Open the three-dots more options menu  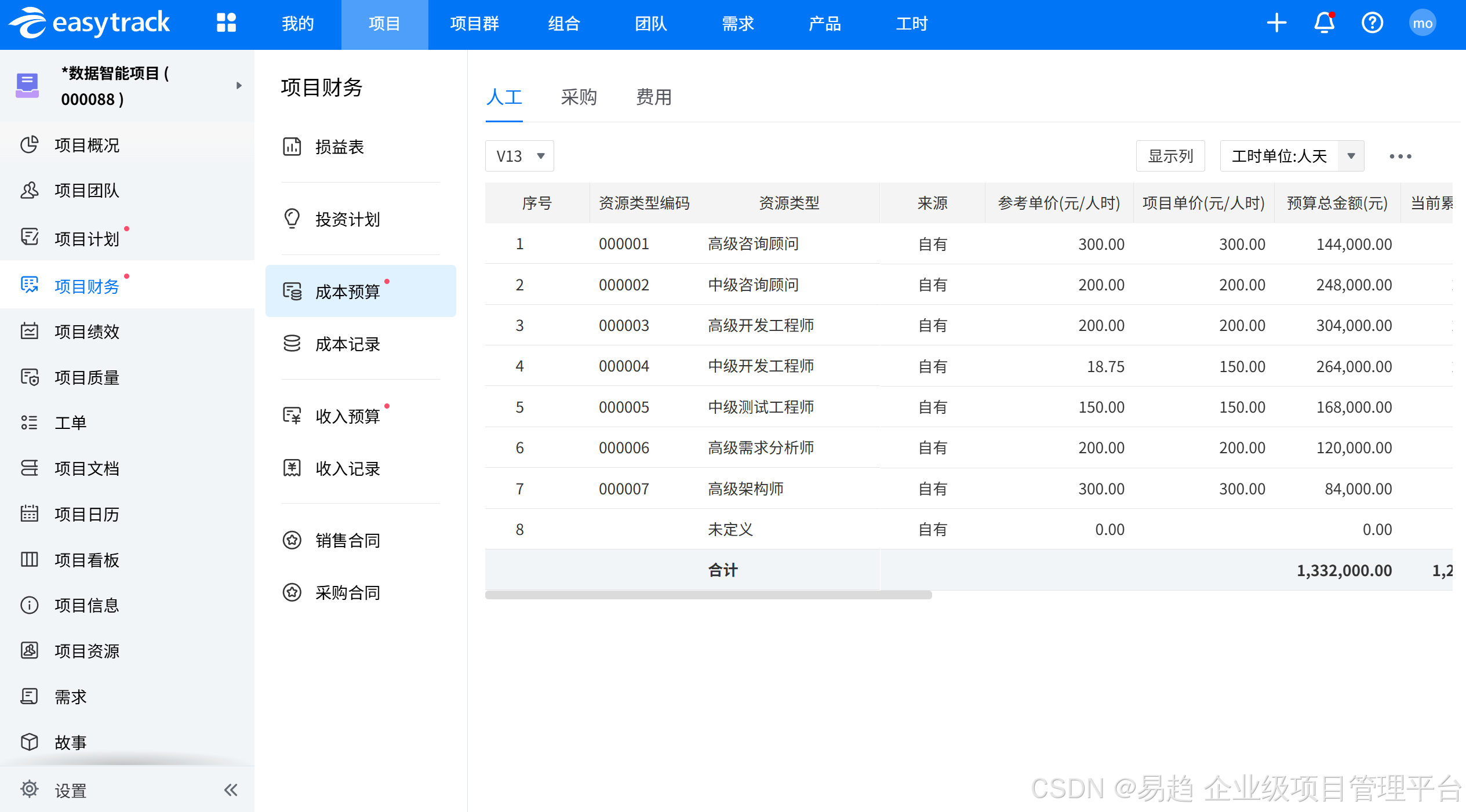tap(1400, 156)
